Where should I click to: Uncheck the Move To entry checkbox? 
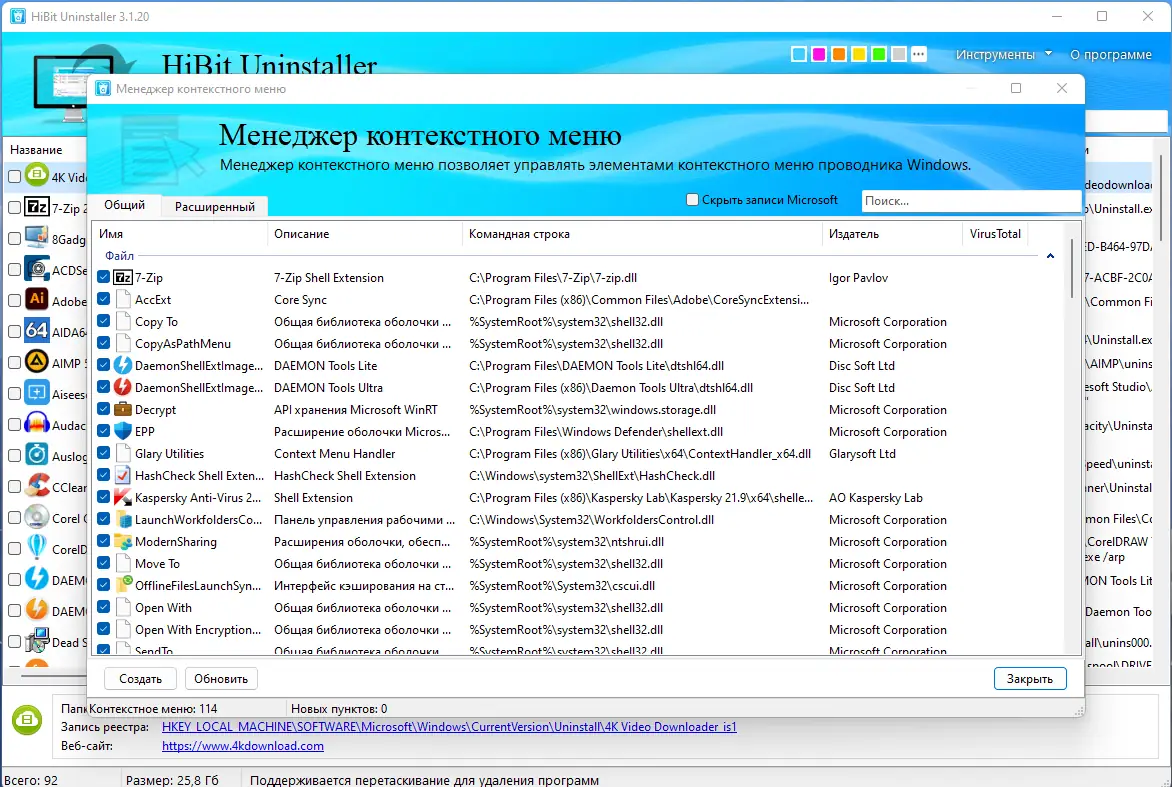coord(104,564)
